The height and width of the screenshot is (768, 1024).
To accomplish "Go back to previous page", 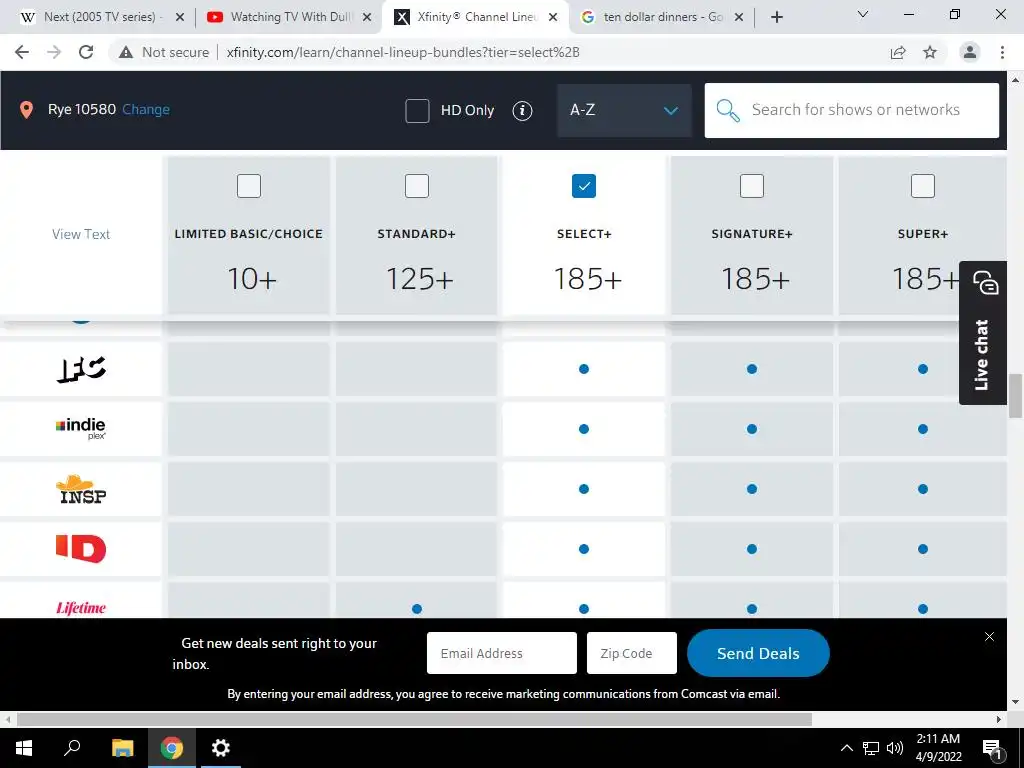I will (x=22, y=52).
